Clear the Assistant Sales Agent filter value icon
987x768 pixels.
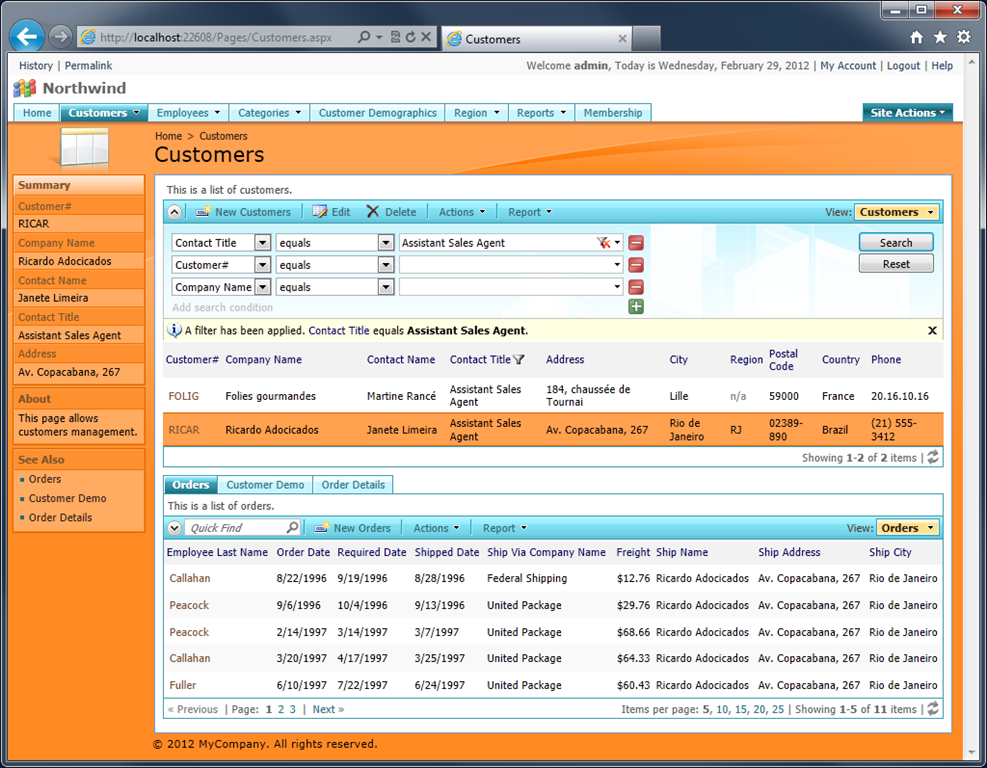click(x=603, y=243)
